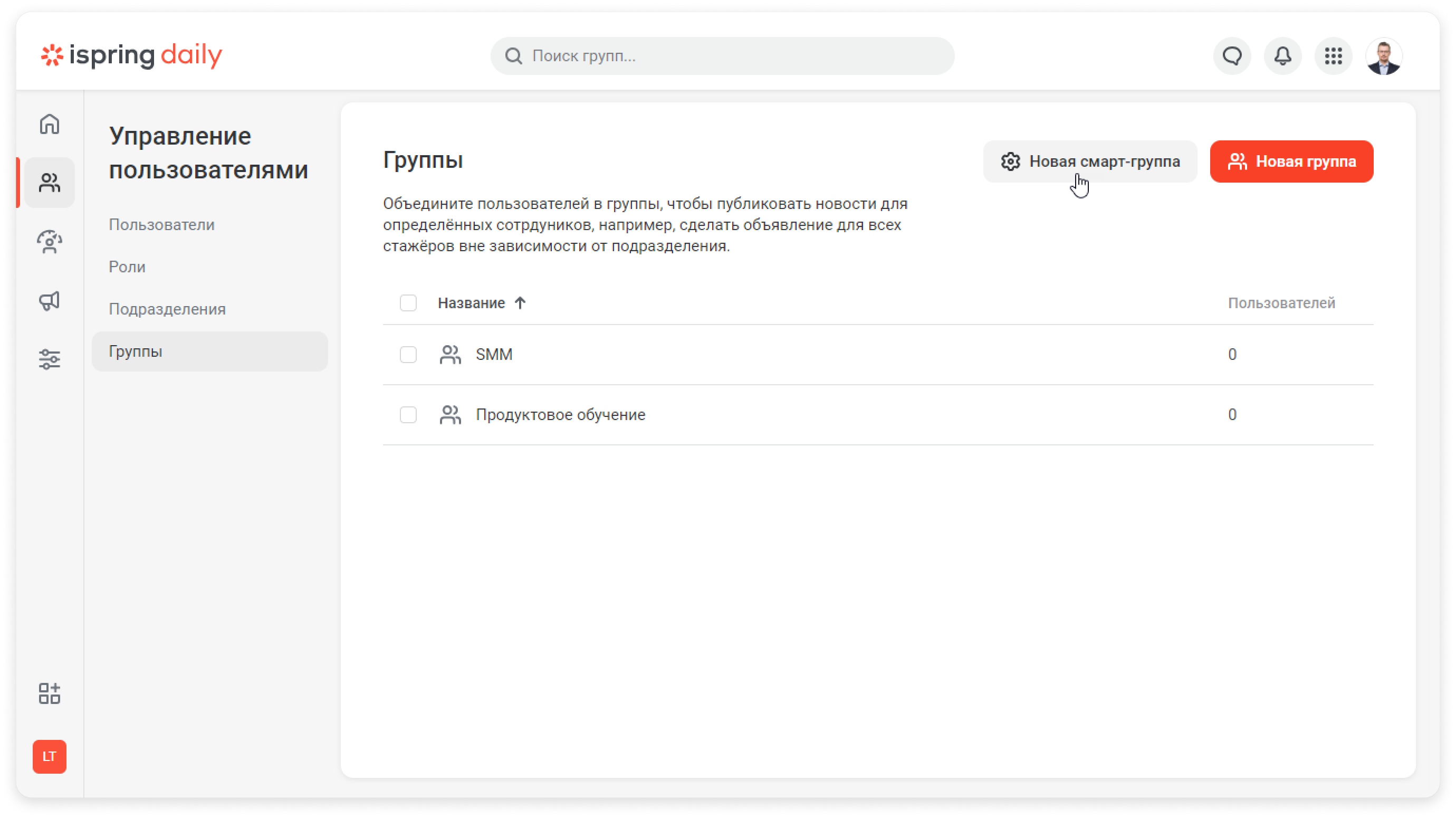
Task: Open the Home section in sidebar
Action: click(50, 124)
